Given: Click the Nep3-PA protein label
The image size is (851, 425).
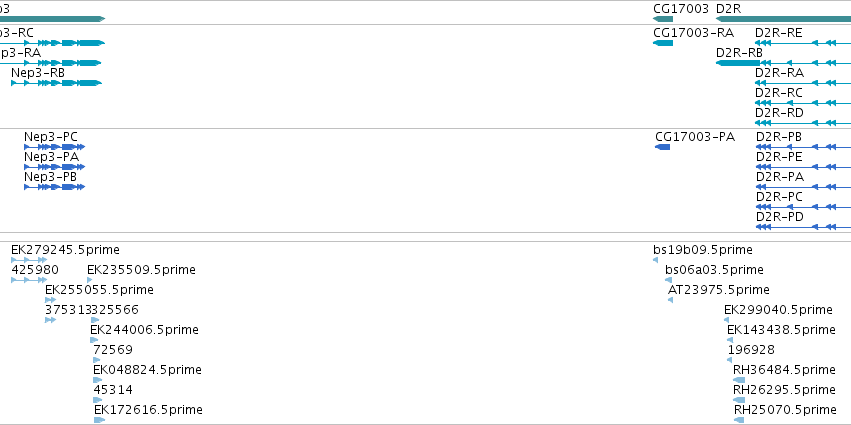Looking at the screenshot, I should pos(51,157).
